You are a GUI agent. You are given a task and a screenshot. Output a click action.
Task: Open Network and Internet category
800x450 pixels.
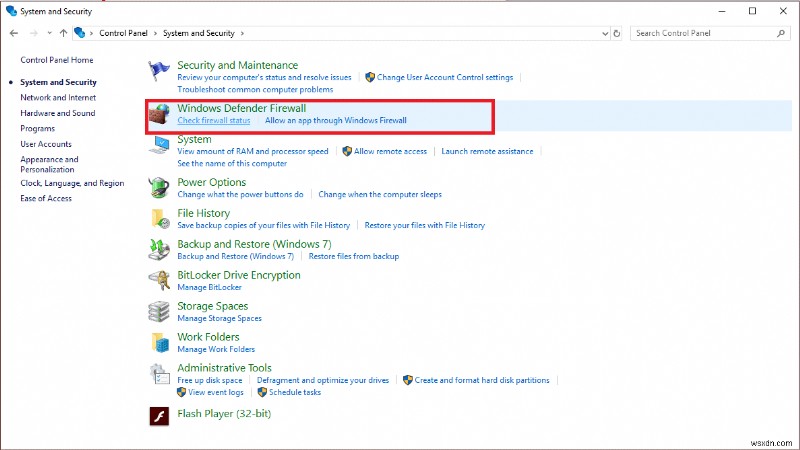(x=58, y=98)
